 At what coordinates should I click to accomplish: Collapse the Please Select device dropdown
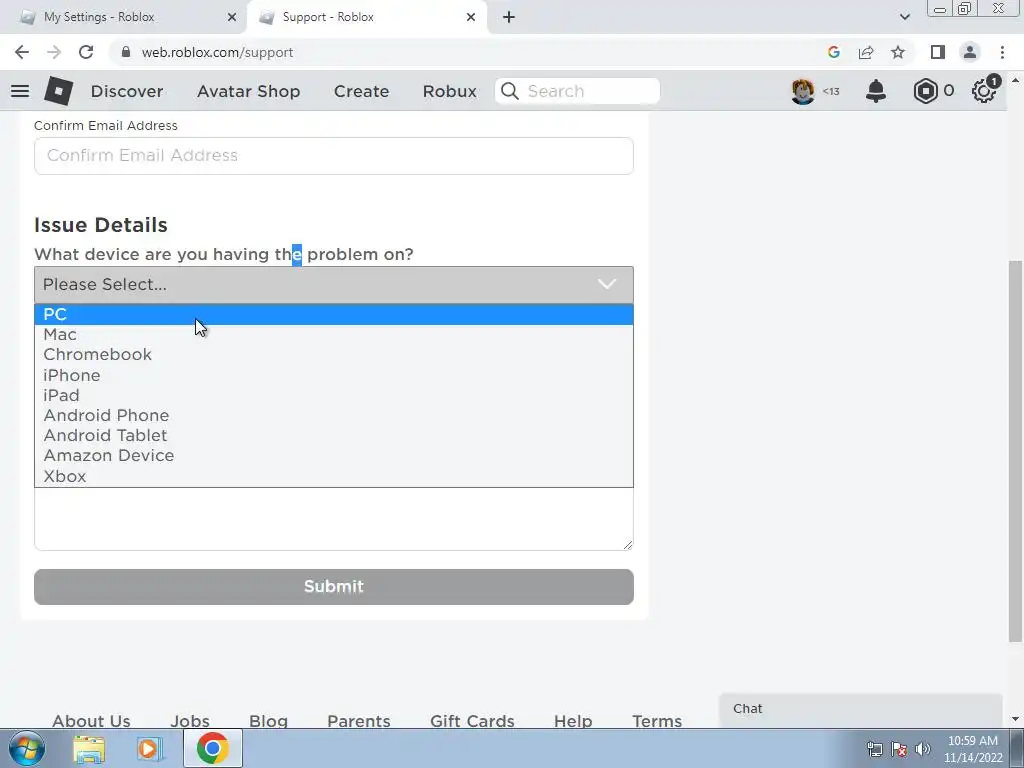[334, 284]
